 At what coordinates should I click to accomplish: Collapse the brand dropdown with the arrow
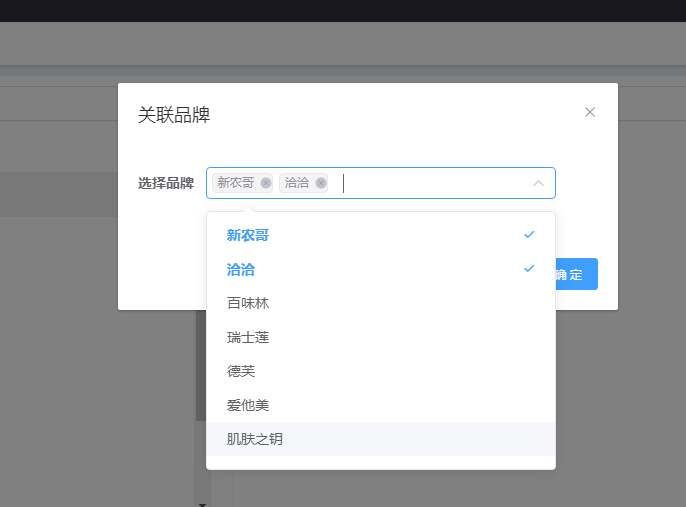pos(539,183)
